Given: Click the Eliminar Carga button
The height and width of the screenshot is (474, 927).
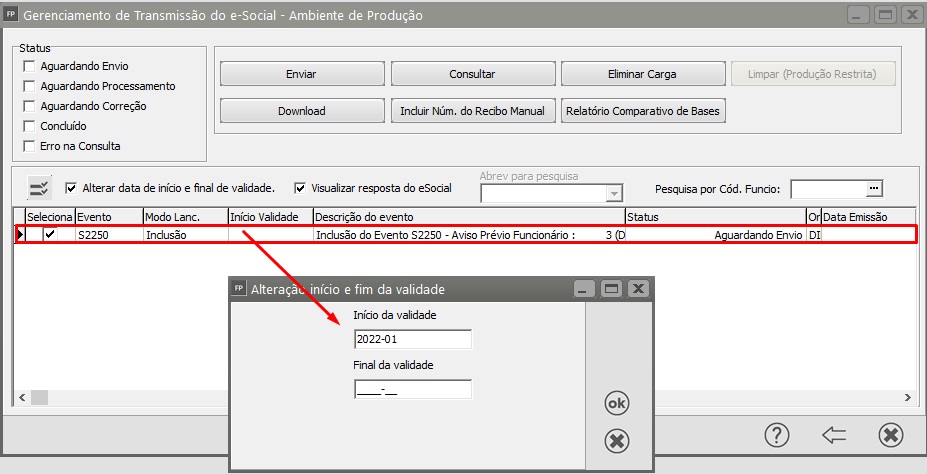Looking at the screenshot, I should click(643, 74).
